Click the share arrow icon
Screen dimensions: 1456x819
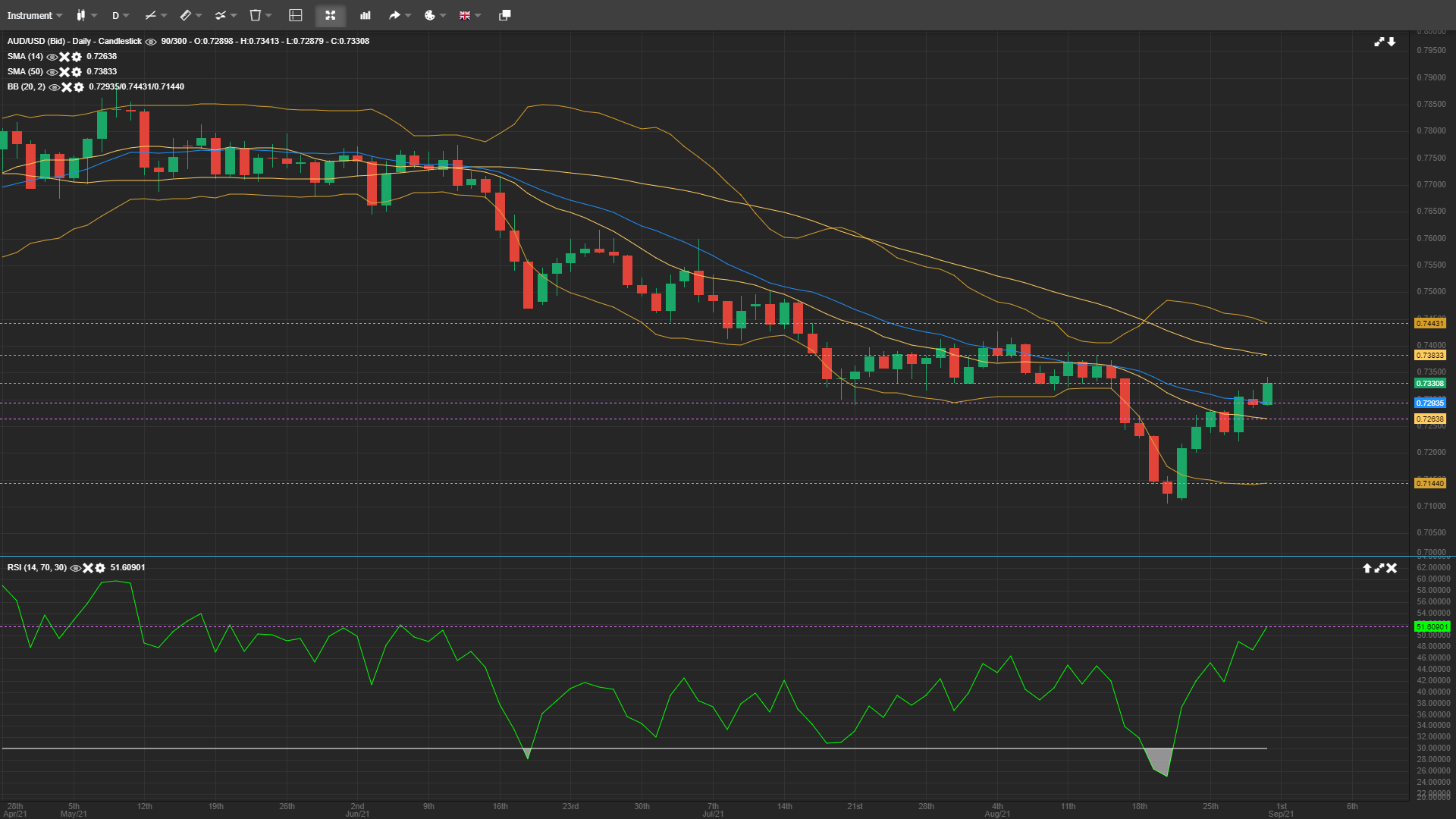click(394, 15)
